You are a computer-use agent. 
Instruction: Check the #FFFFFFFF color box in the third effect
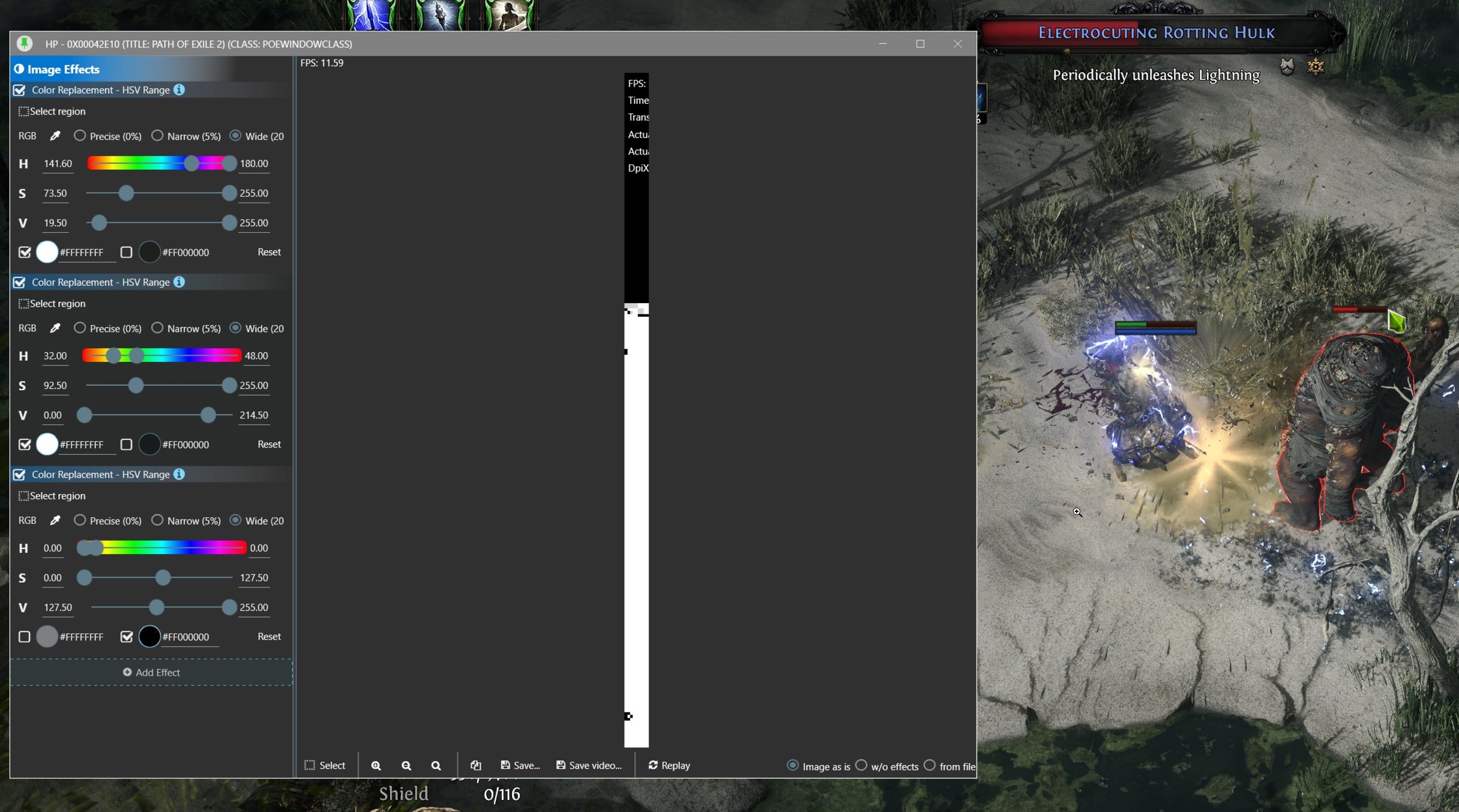point(25,637)
